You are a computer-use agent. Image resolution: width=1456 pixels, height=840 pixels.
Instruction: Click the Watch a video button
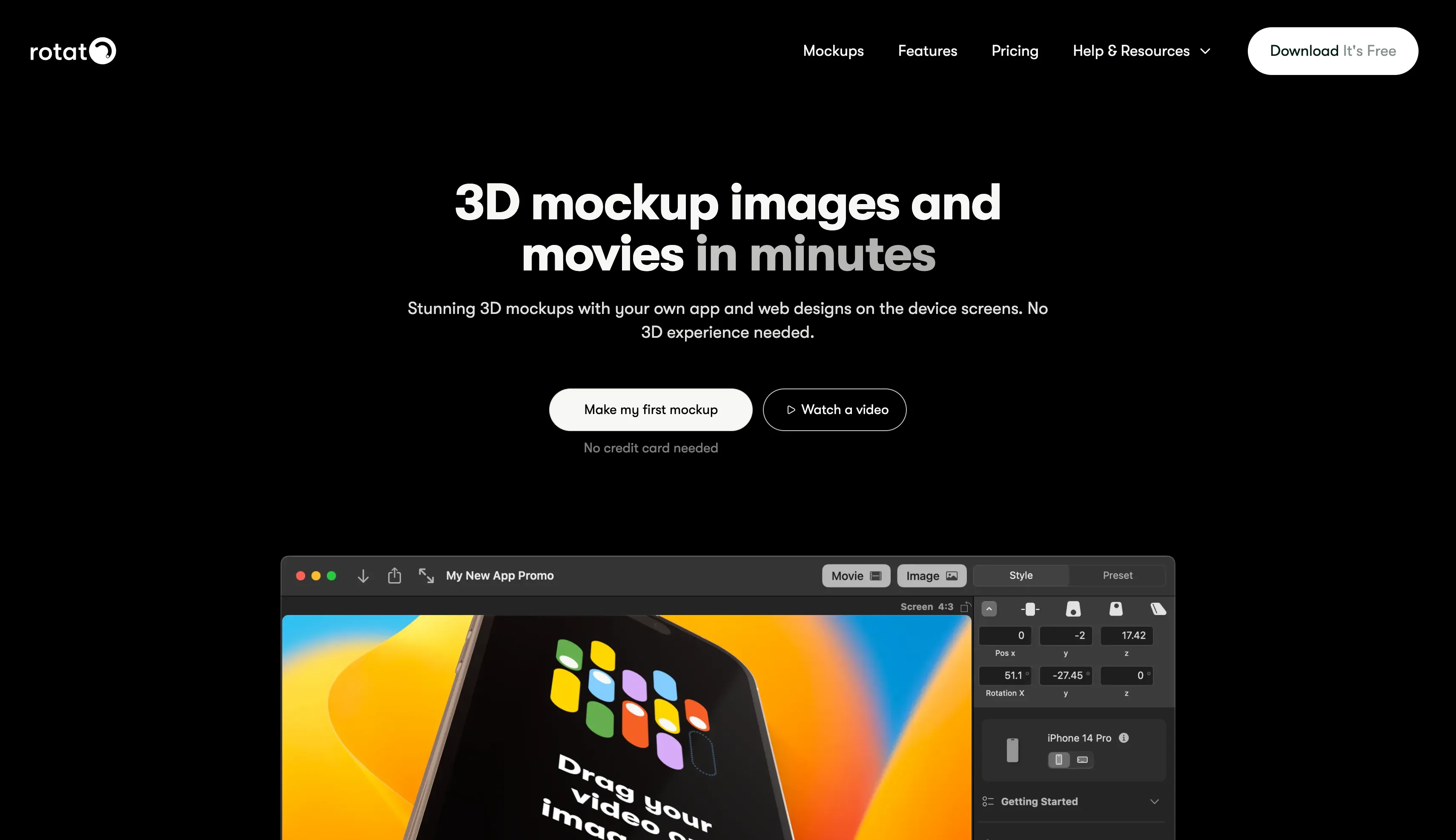click(834, 410)
